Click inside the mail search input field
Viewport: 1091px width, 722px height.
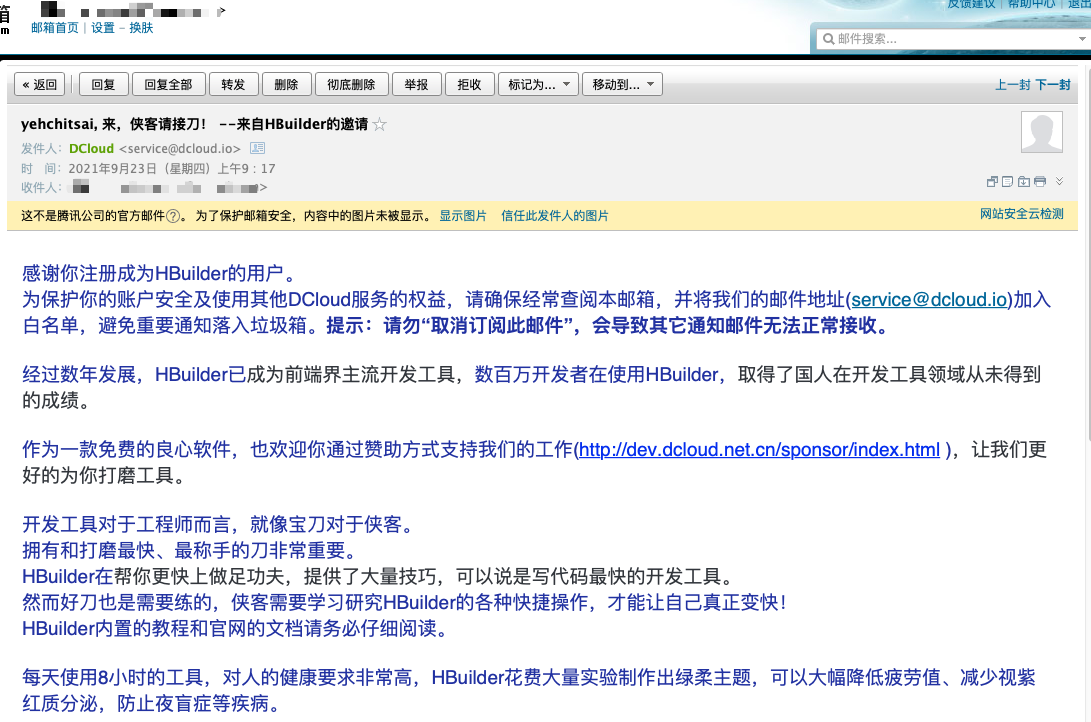click(930, 38)
